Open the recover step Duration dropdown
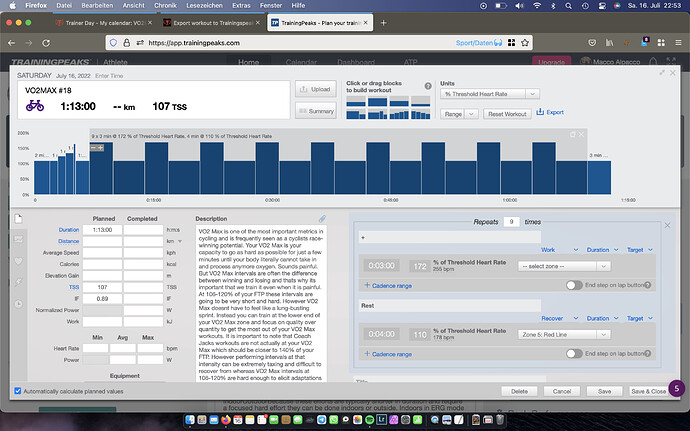The width and height of the screenshot is (690, 431). (x=602, y=318)
